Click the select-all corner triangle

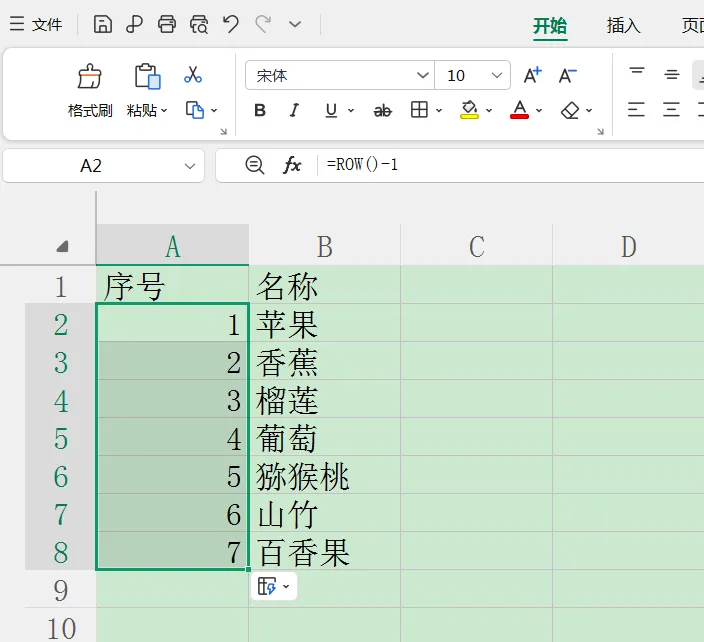pyautogui.click(x=62, y=246)
